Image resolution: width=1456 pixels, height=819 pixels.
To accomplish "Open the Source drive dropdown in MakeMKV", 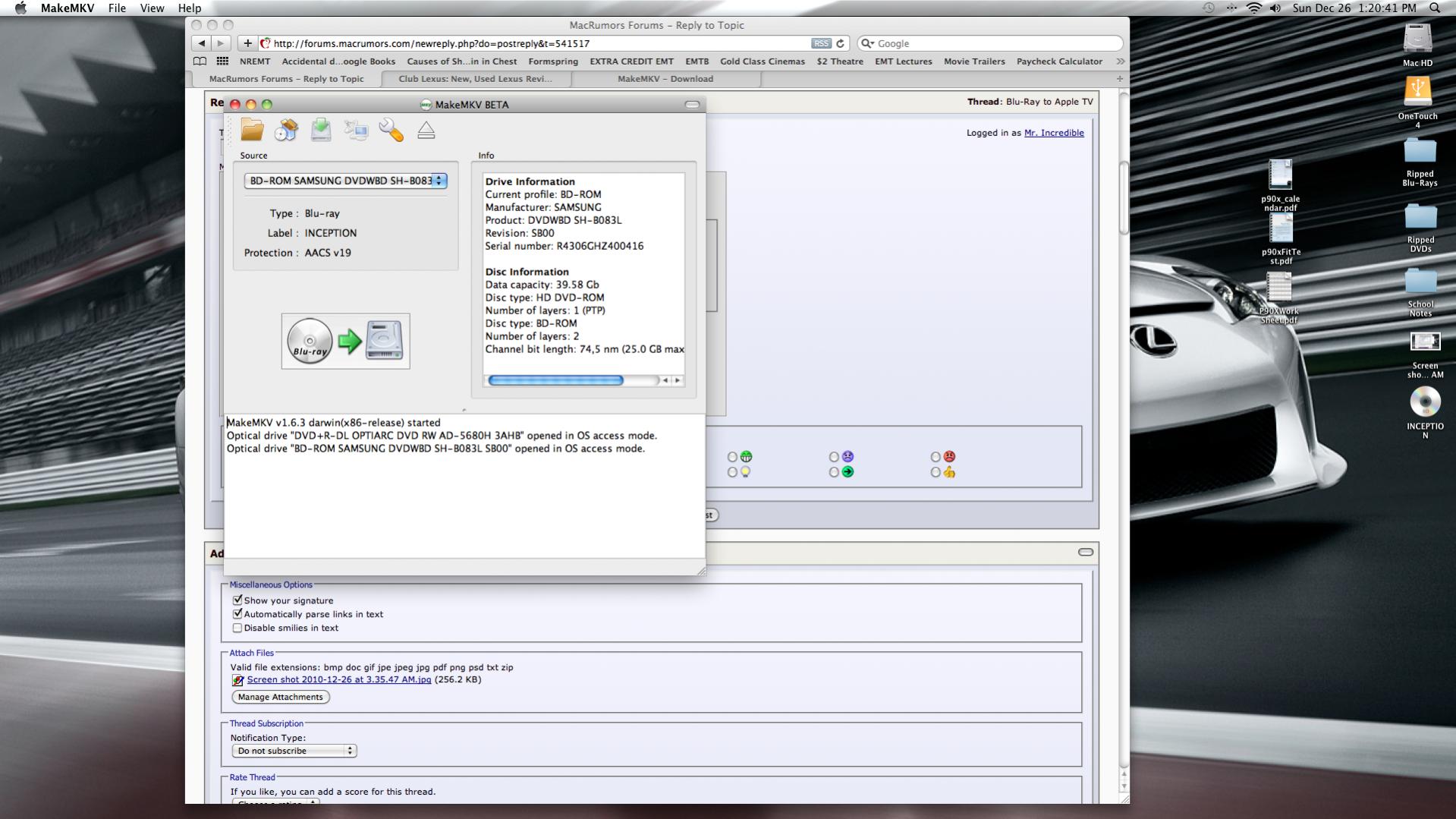I will 345,181.
